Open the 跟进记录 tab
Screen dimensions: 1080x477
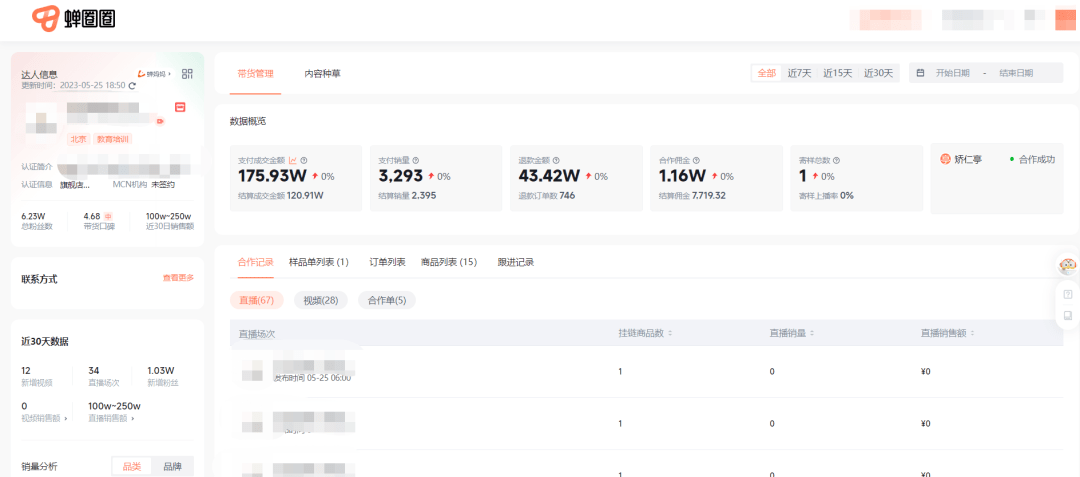point(516,262)
